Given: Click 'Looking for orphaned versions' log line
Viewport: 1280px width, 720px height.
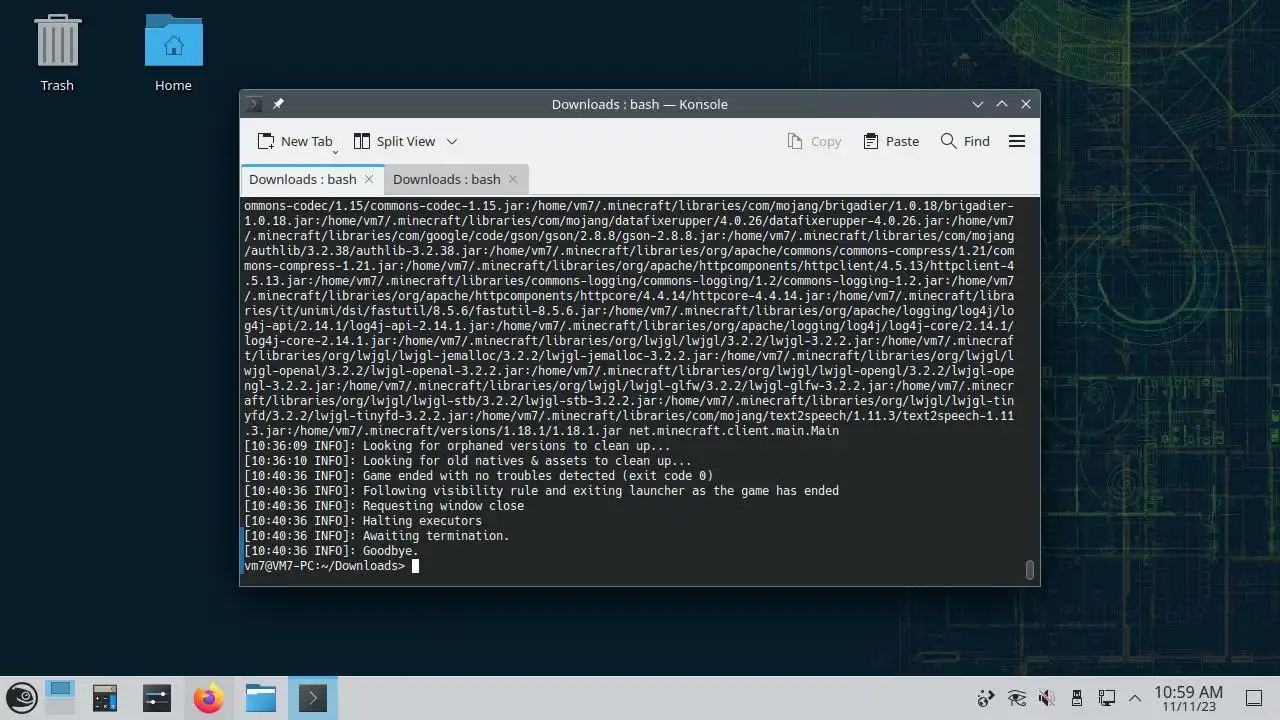Looking at the screenshot, I should [x=457, y=446].
